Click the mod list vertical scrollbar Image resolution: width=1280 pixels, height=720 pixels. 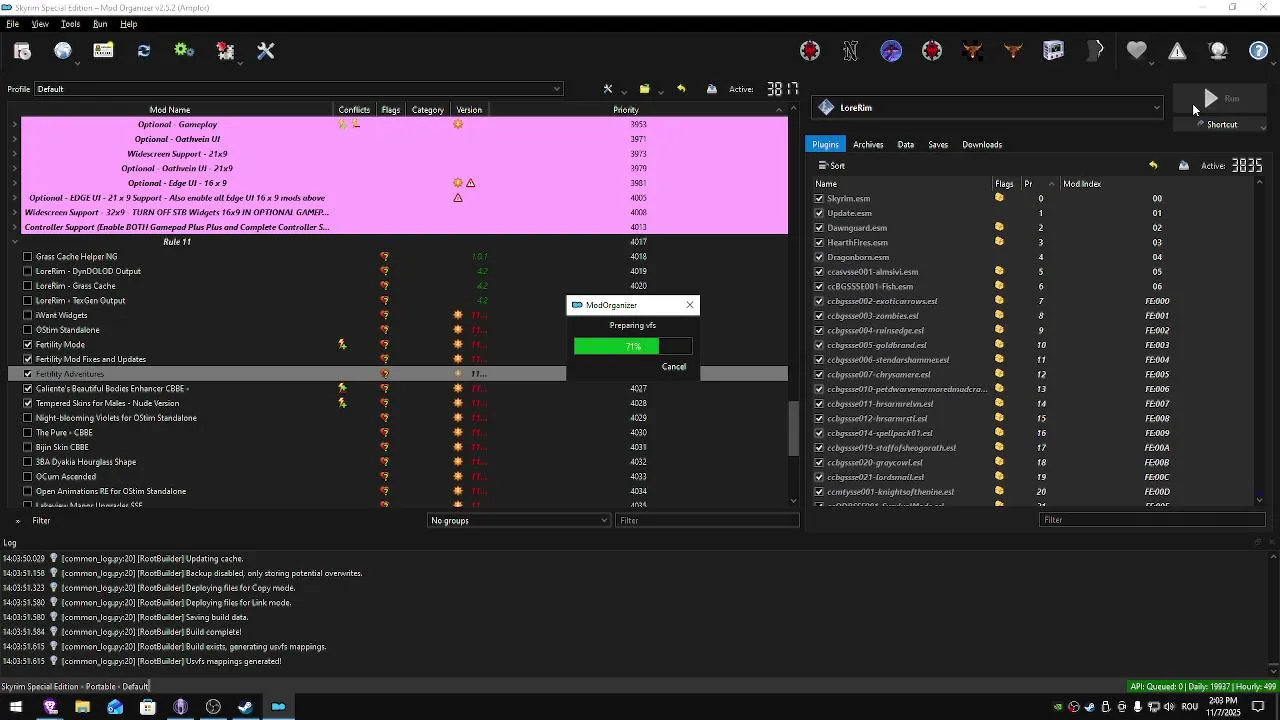point(795,428)
